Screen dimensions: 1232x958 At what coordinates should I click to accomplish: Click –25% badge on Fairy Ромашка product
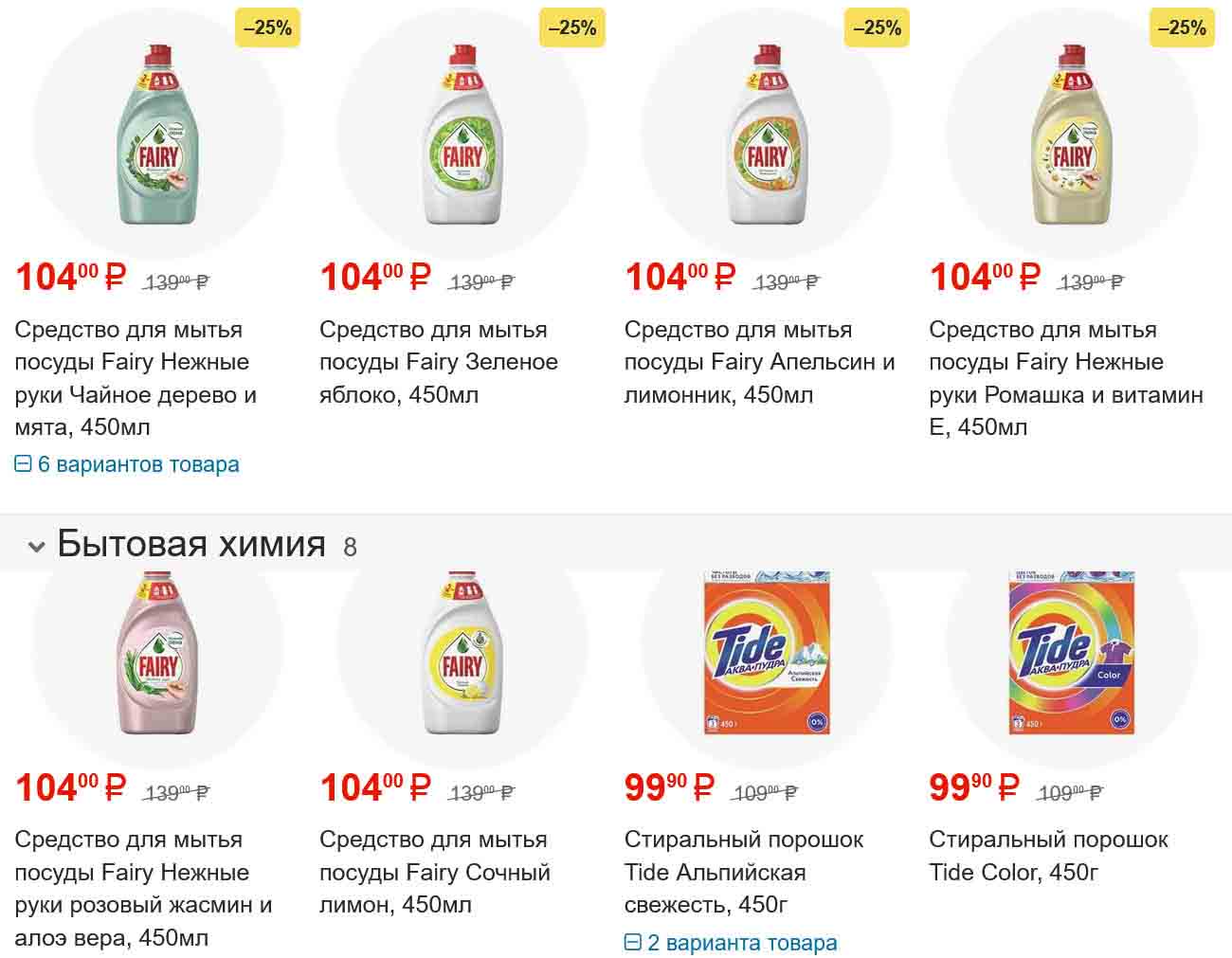tap(1182, 28)
